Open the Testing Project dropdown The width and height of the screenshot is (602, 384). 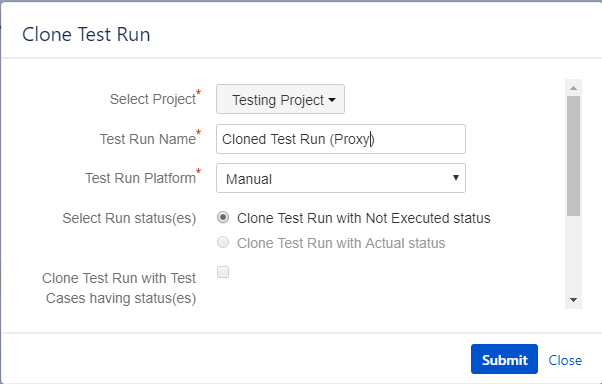[280, 99]
